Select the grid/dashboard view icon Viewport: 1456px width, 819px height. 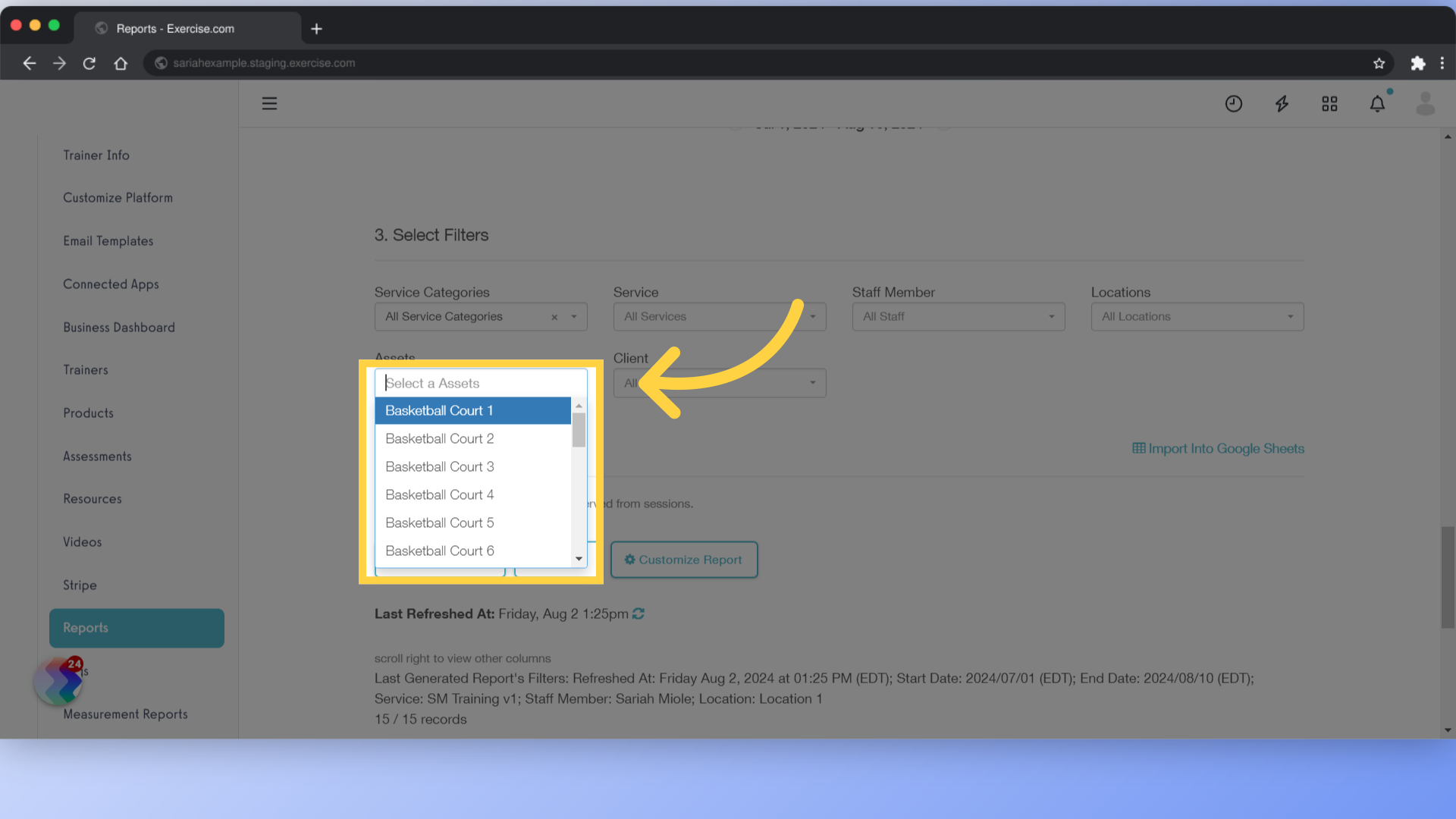[x=1330, y=103]
